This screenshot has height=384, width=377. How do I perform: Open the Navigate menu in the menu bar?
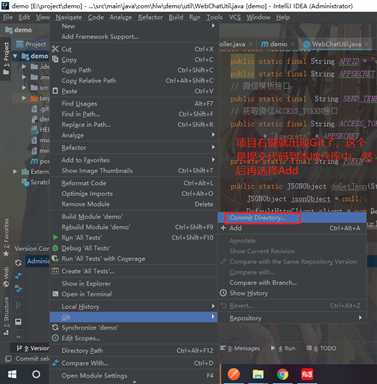[x=68, y=17]
